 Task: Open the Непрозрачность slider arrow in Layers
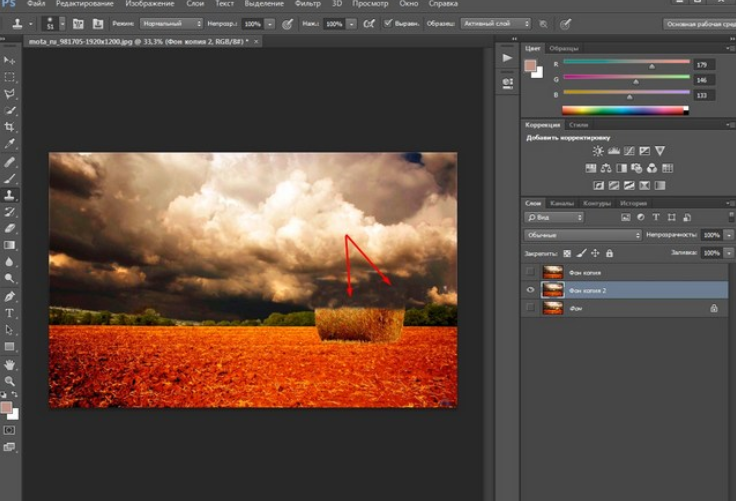coord(729,235)
